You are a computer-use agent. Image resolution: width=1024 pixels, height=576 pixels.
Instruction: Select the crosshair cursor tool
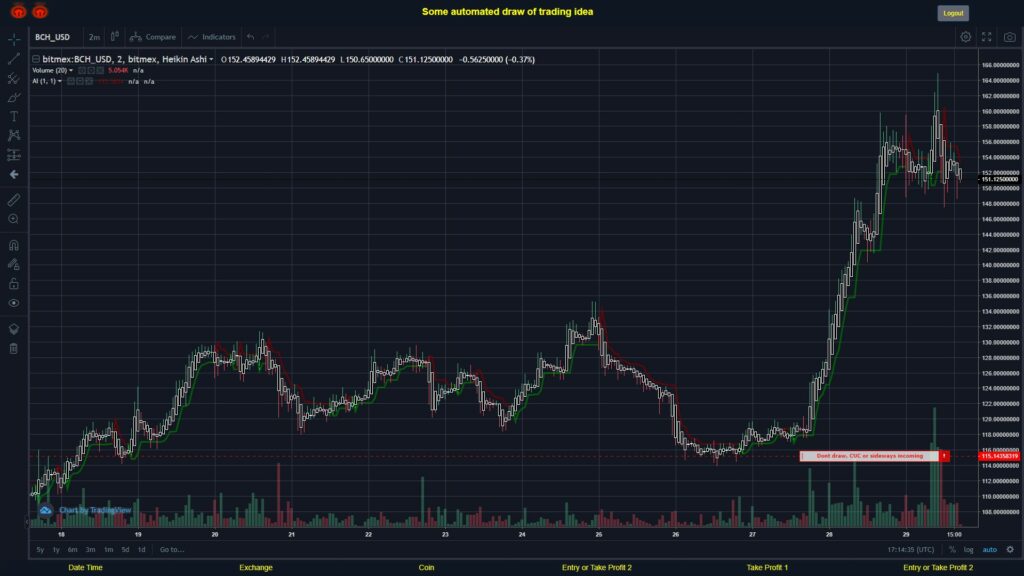[14, 39]
